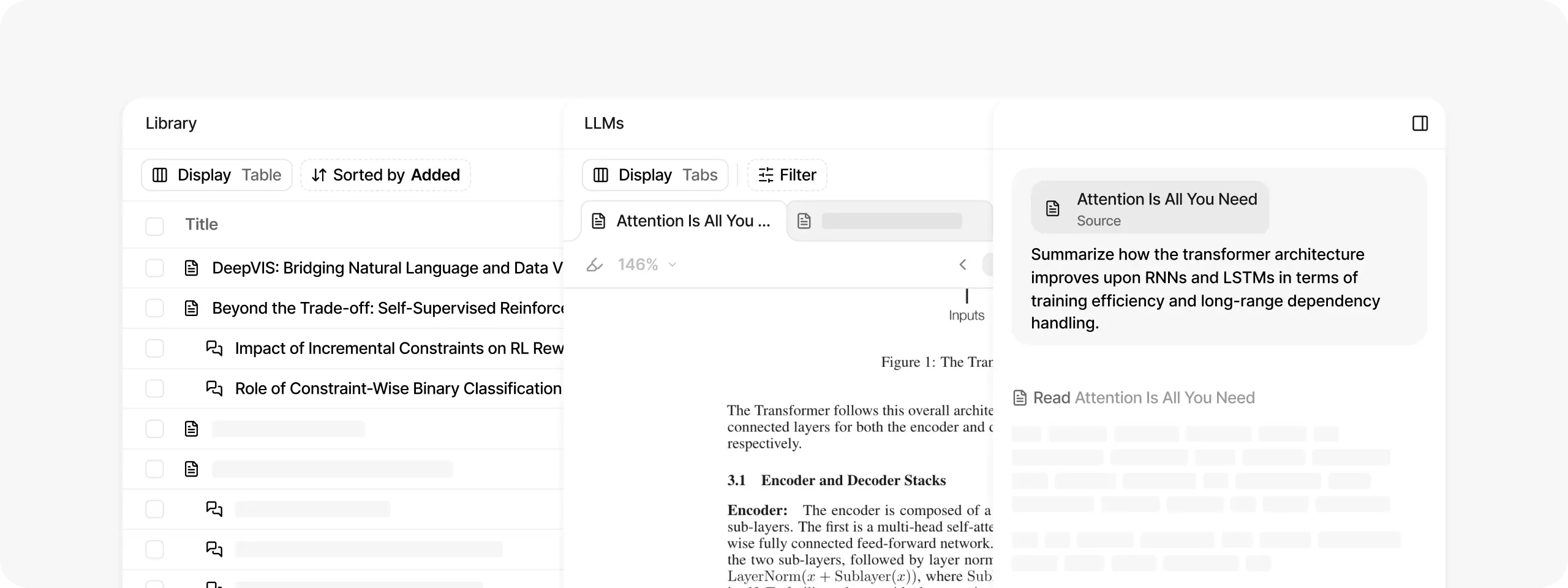This screenshot has height=588, width=1568.
Task: Click the split-panel icon in the top right
Action: [1421, 123]
